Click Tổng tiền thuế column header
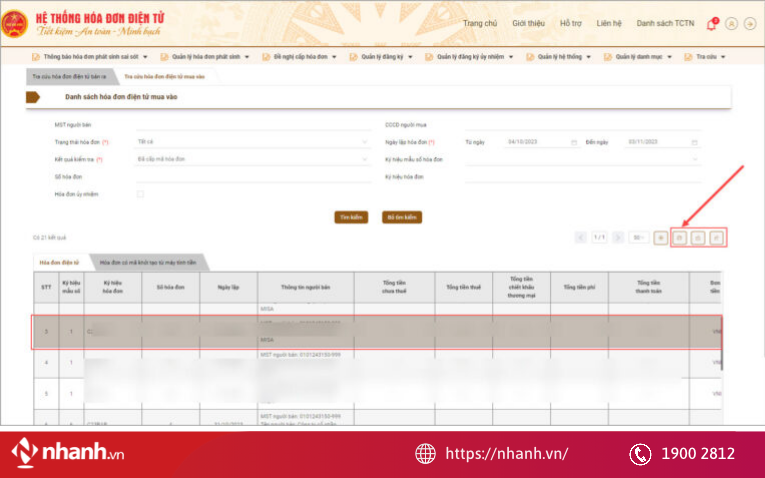This screenshot has height=478, width=765. (463, 287)
